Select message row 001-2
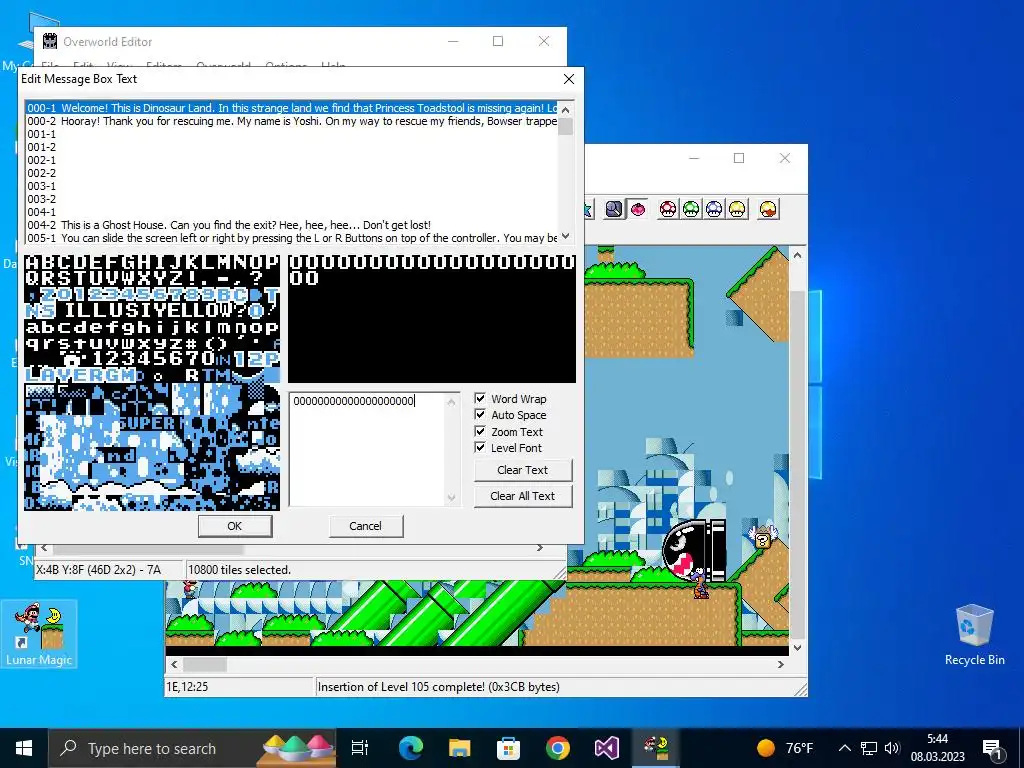The image size is (1024, 768). 292,148
